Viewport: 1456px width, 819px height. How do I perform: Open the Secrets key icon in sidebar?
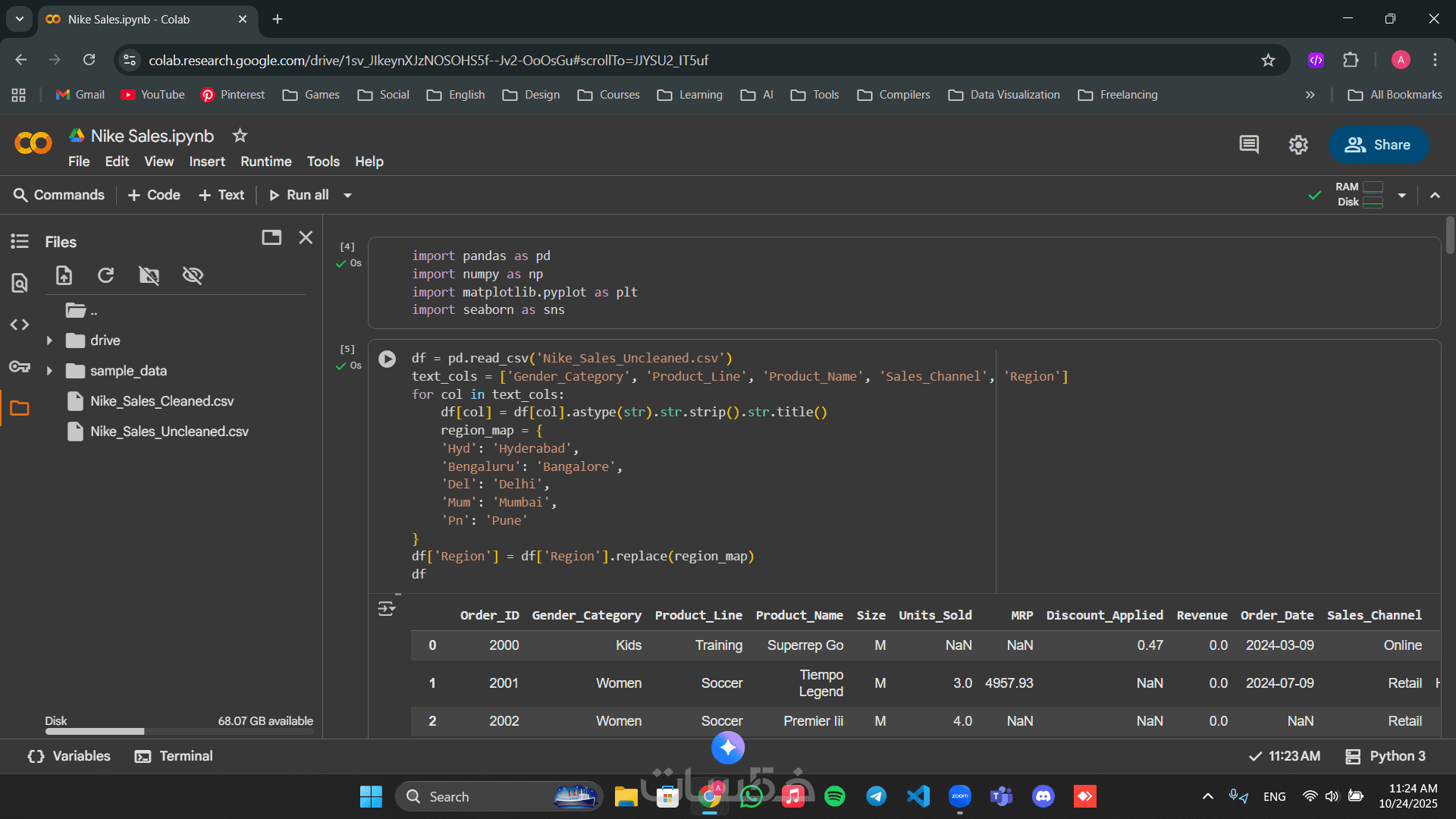tap(20, 367)
